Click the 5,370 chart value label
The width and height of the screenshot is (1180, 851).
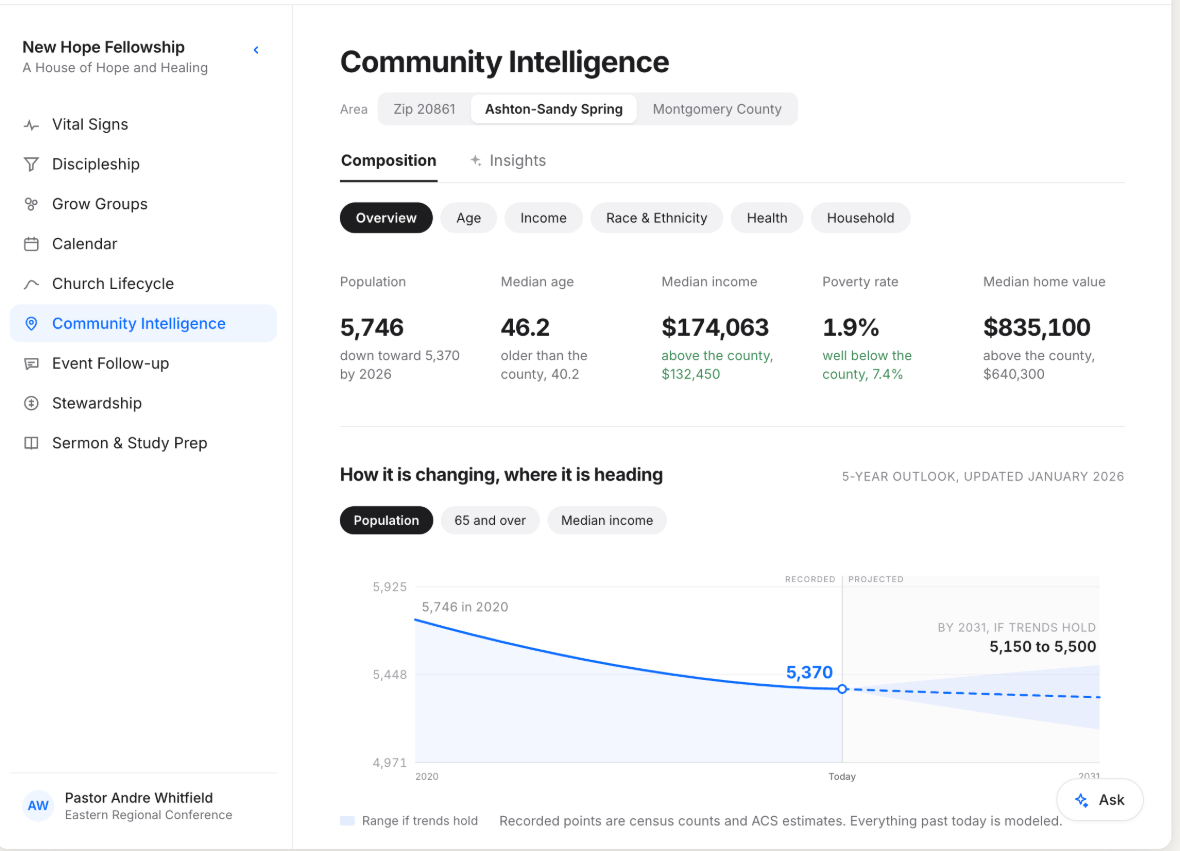(x=809, y=673)
